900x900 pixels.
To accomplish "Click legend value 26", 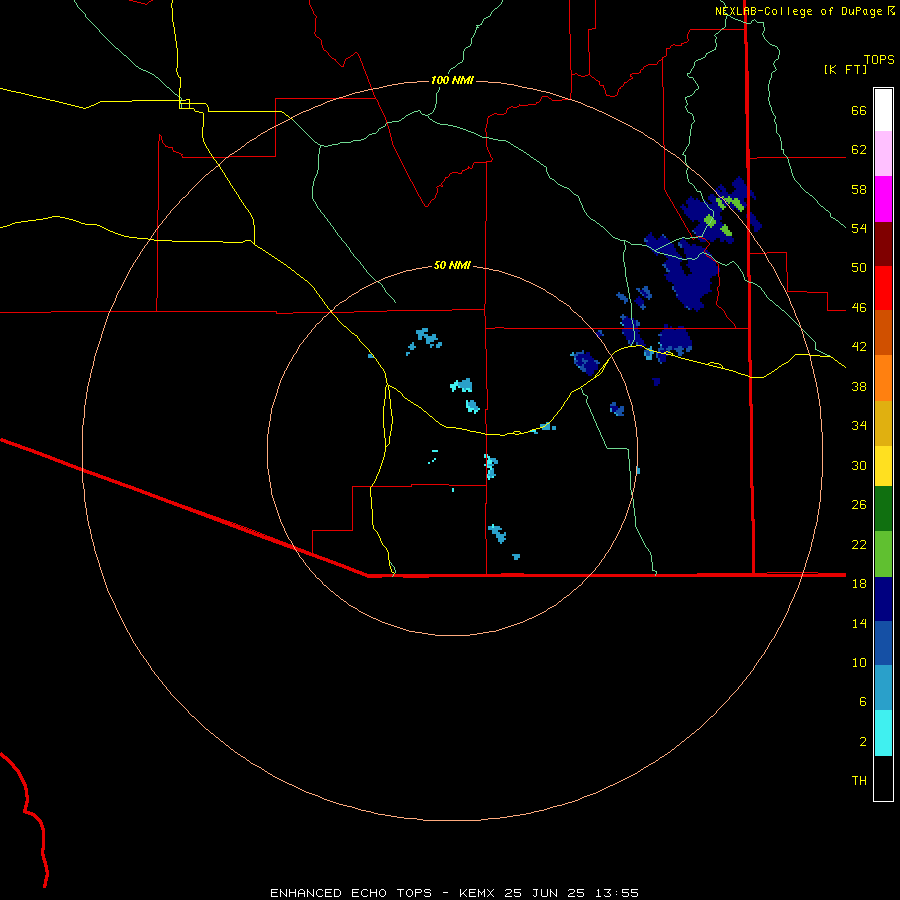I will [859, 505].
